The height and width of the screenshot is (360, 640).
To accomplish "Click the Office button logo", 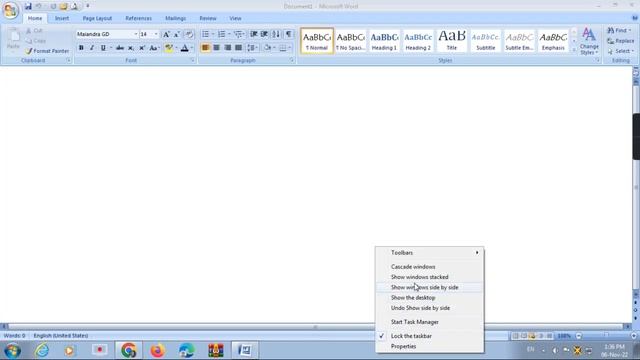I will [x=10, y=10].
